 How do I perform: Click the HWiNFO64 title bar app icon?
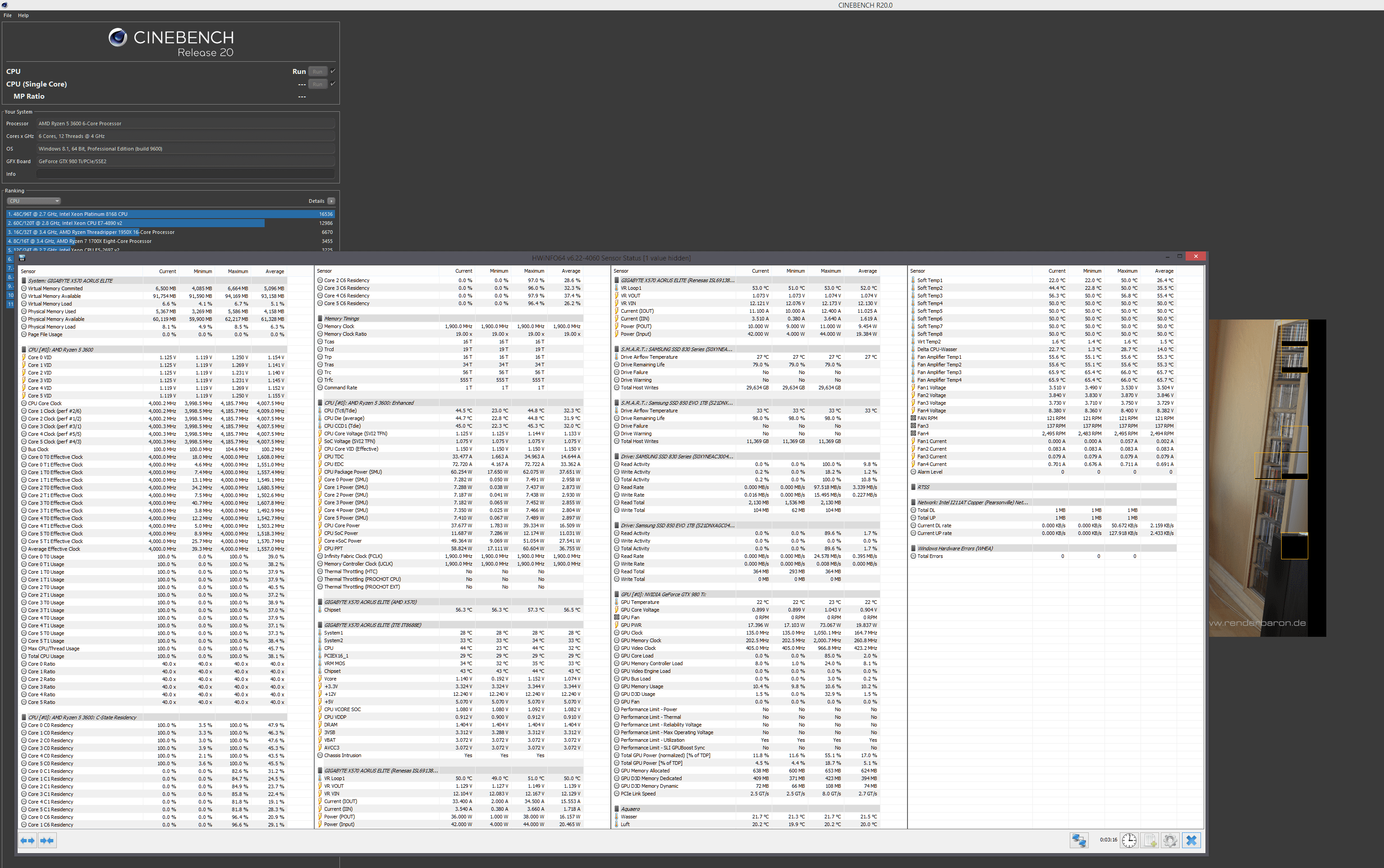[x=23, y=258]
